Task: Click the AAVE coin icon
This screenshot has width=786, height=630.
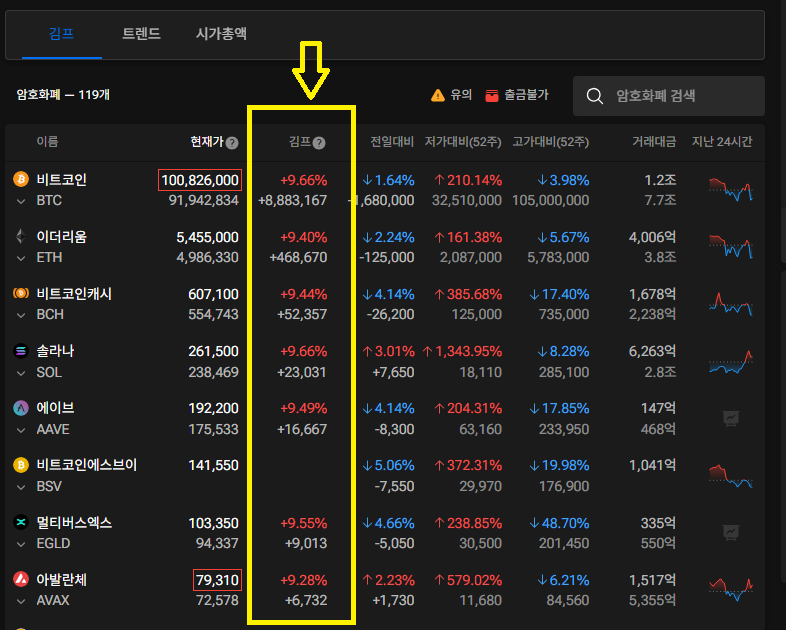Action: 21,408
